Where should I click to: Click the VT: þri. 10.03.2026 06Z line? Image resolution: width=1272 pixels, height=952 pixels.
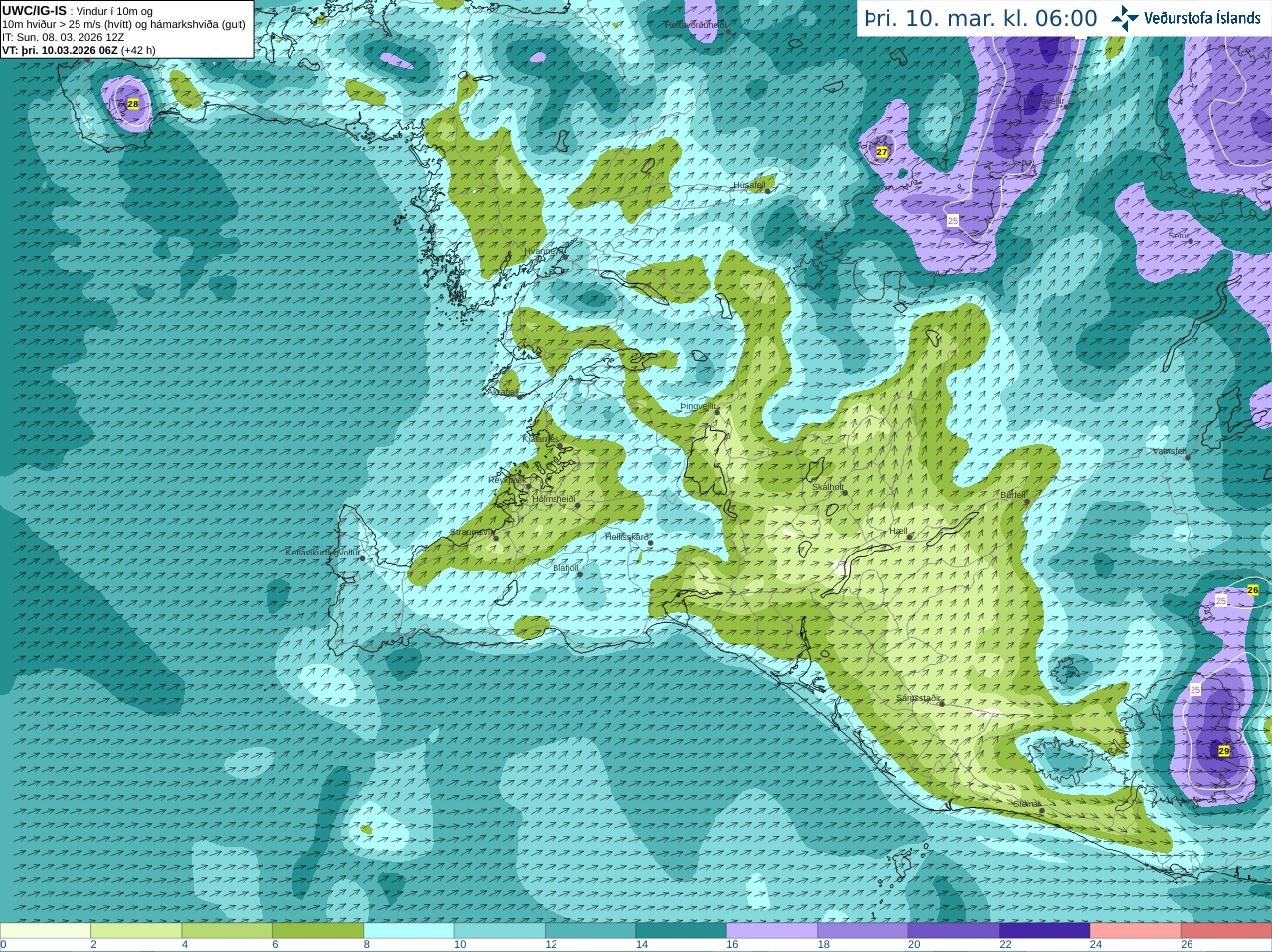point(79,50)
